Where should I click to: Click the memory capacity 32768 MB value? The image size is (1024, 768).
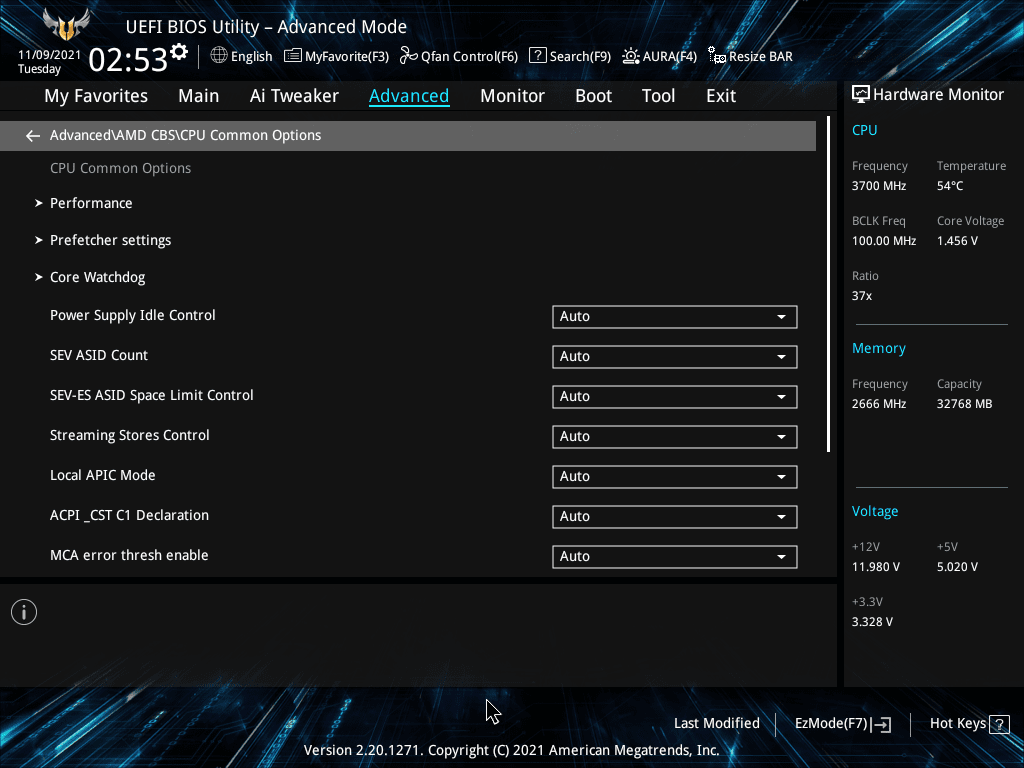click(x=964, y=404)
